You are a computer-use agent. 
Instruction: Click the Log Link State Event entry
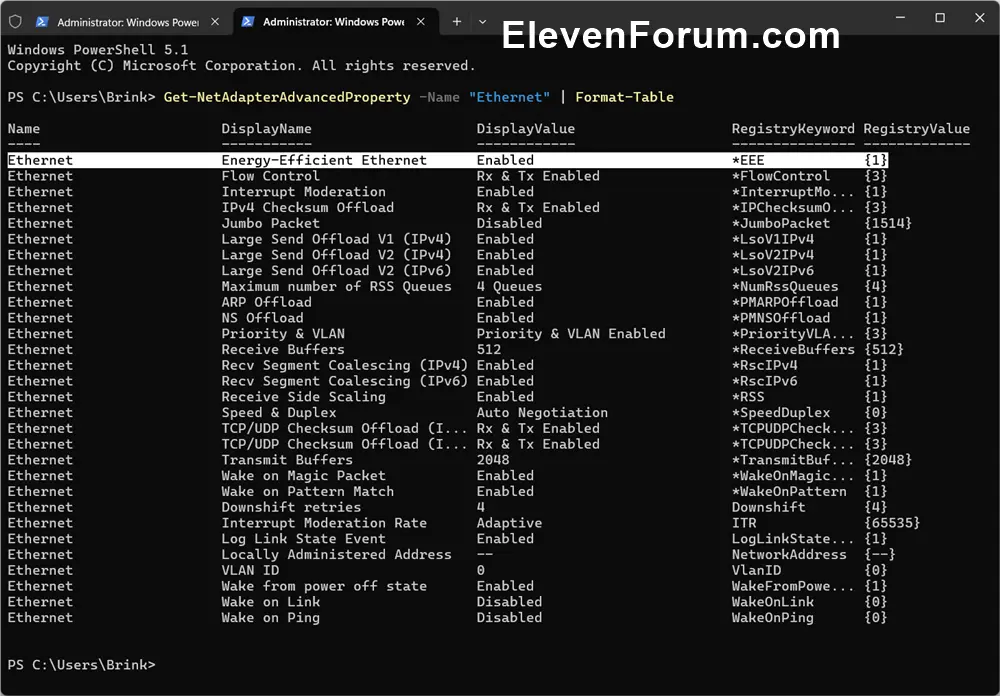click(x=304, y=539)
